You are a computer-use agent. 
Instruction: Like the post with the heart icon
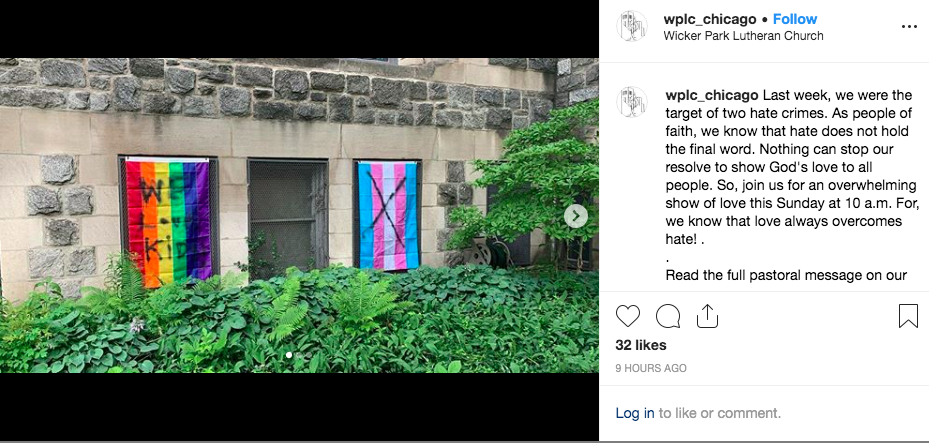coord(628,316)
